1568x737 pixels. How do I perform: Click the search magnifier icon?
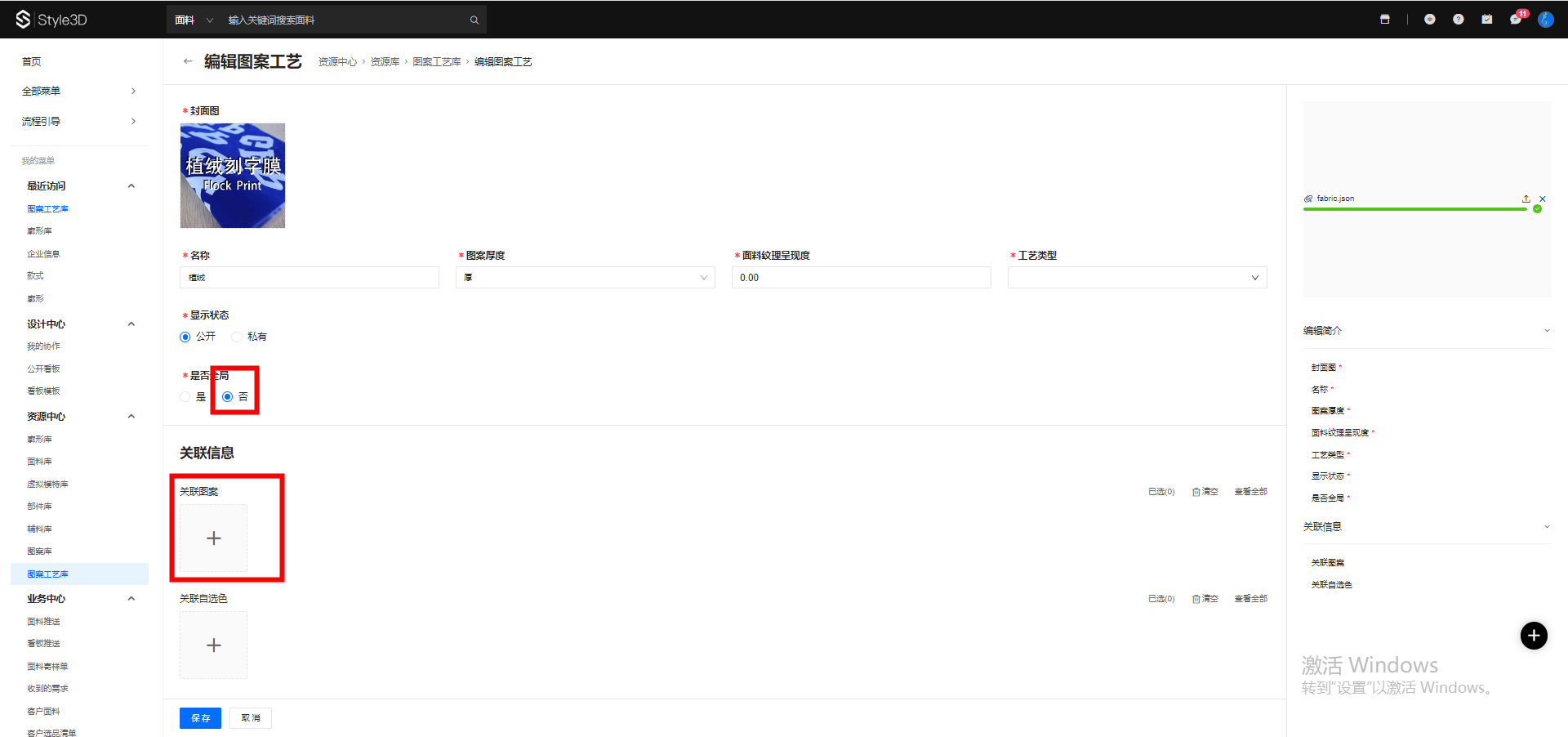click(474, 20)
